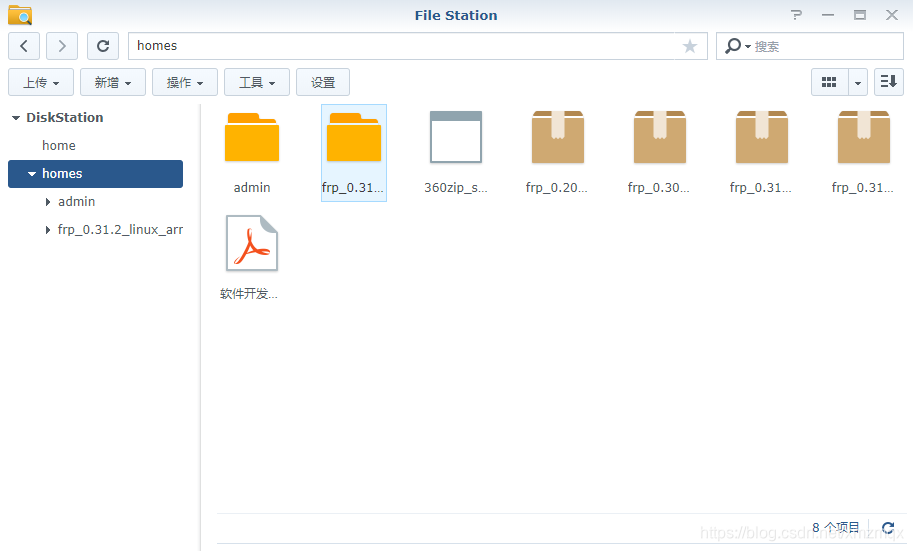Click the 360zip_s... file name label
This screenshot has height=551, width=913.
tap(456, 188)
